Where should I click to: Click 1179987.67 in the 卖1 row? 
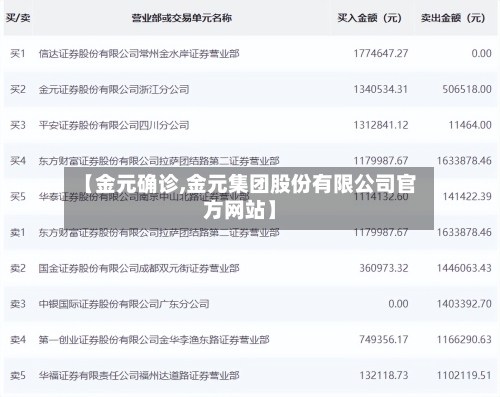click(x=381, y=232)
